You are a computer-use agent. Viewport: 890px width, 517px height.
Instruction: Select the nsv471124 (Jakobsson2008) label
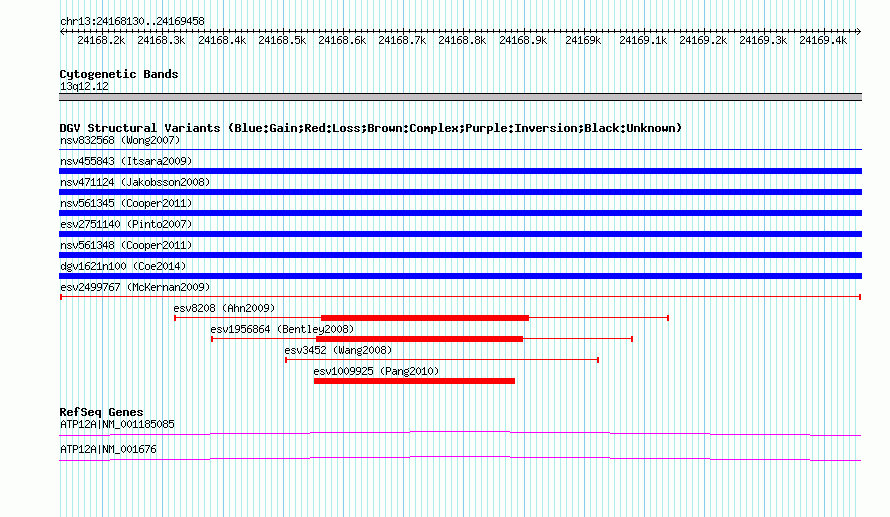135,182
